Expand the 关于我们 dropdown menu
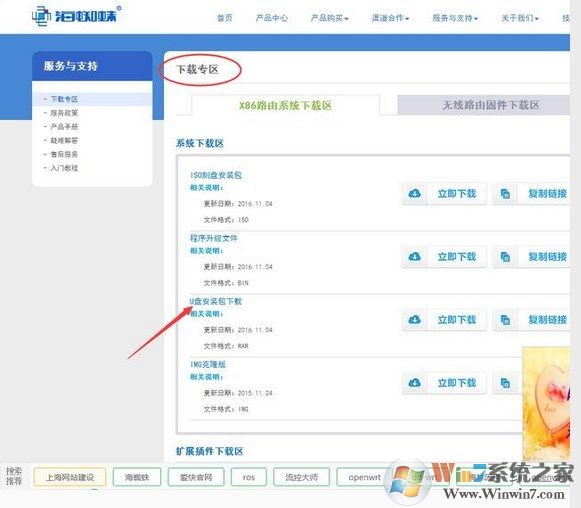 pyautogui.click(x=520, y=18)
